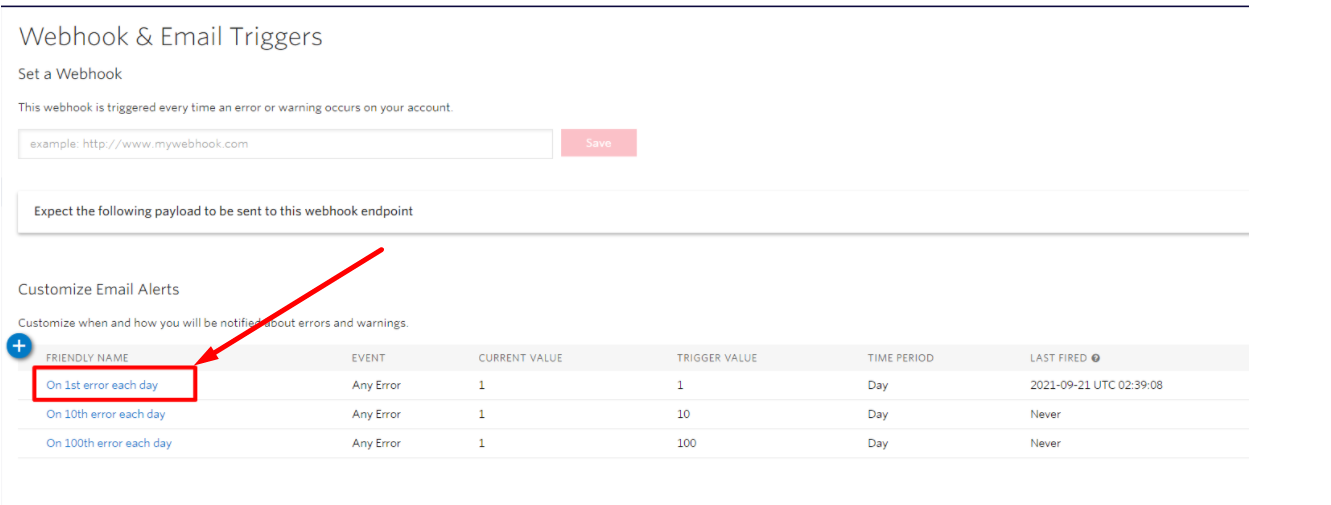Click the CURRENT VALUE column header
Viewport: 1331px width, 505px height.
pyautogui.click(x=520, y=358)
